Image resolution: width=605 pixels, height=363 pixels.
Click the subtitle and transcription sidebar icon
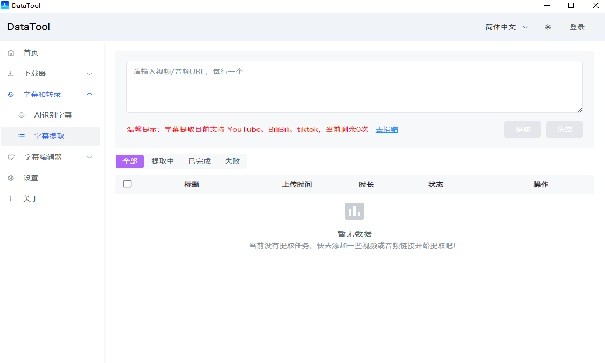tap(11, 94)
